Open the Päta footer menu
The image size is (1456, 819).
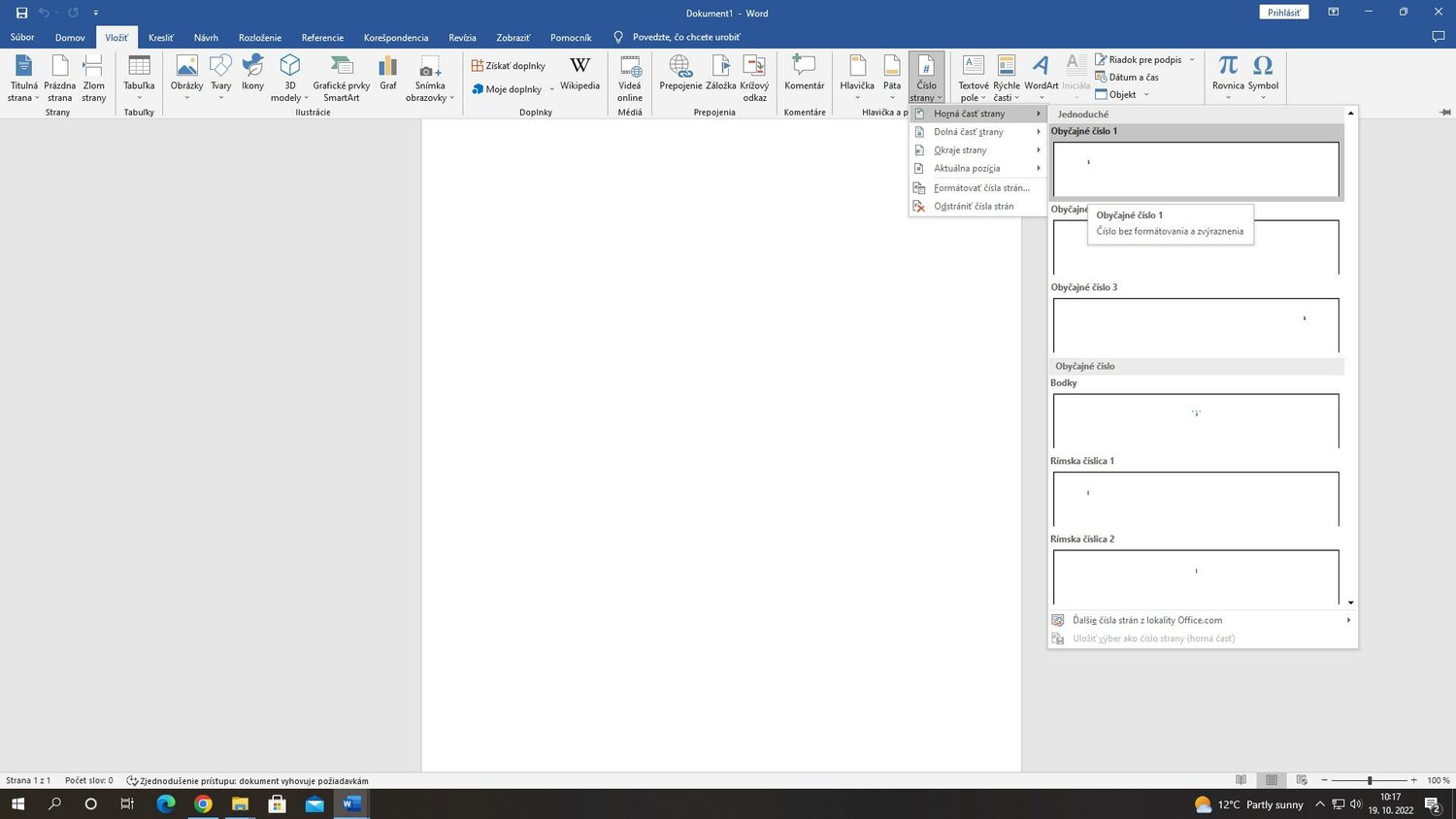pos(892,79)
